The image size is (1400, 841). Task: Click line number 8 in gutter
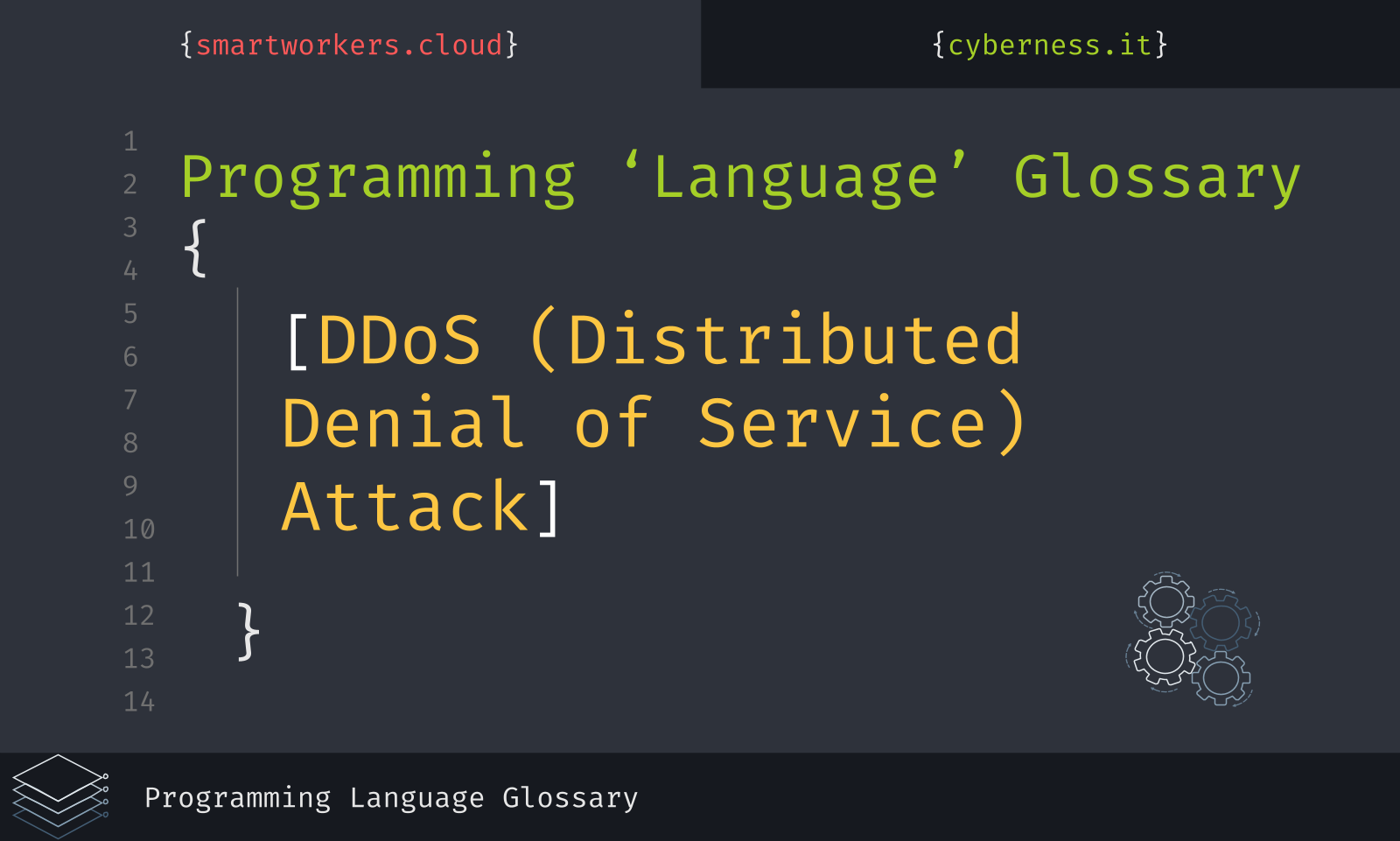click(x=130, y=443)
